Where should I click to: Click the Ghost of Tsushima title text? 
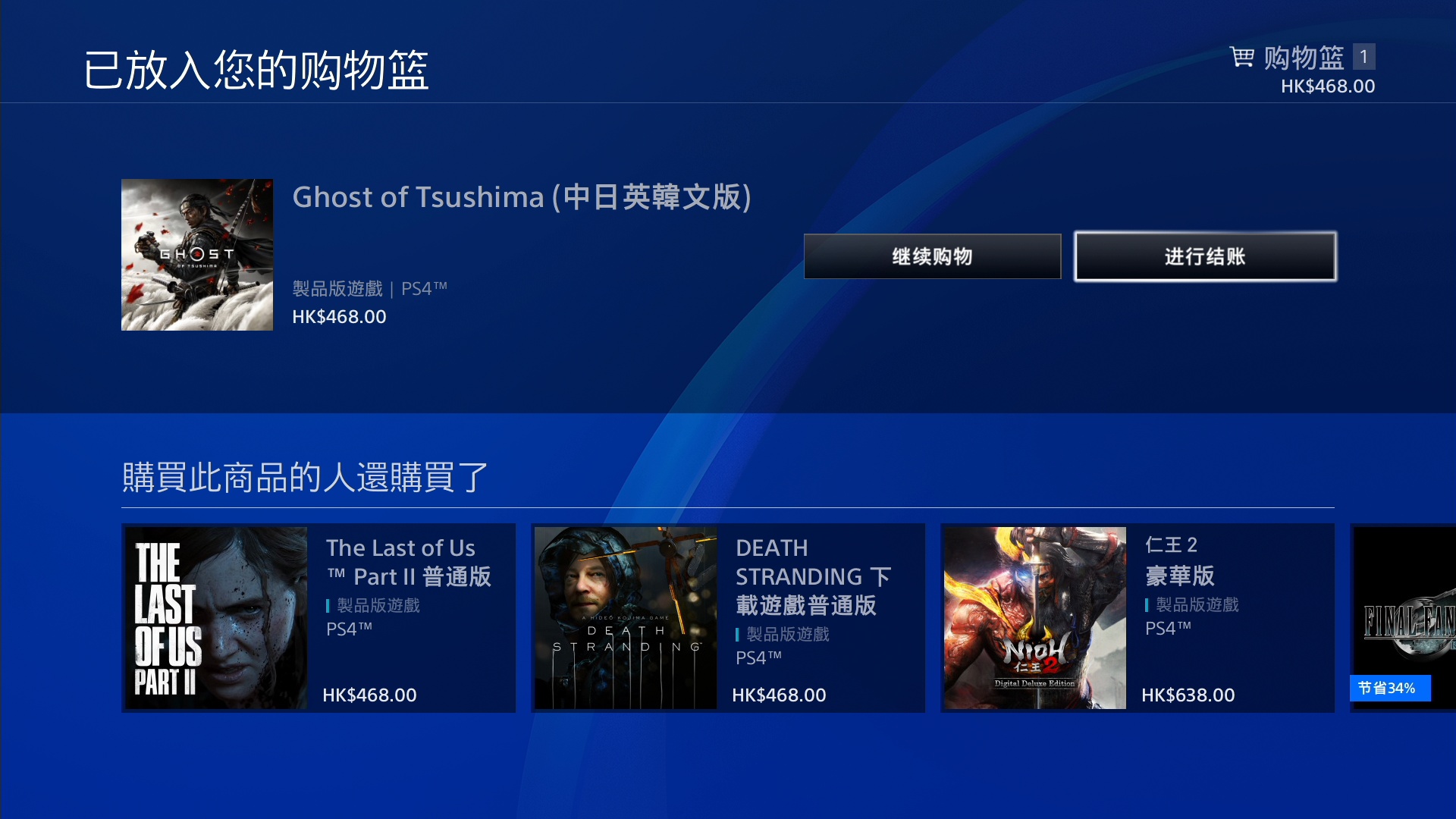(x=522, y=197)
